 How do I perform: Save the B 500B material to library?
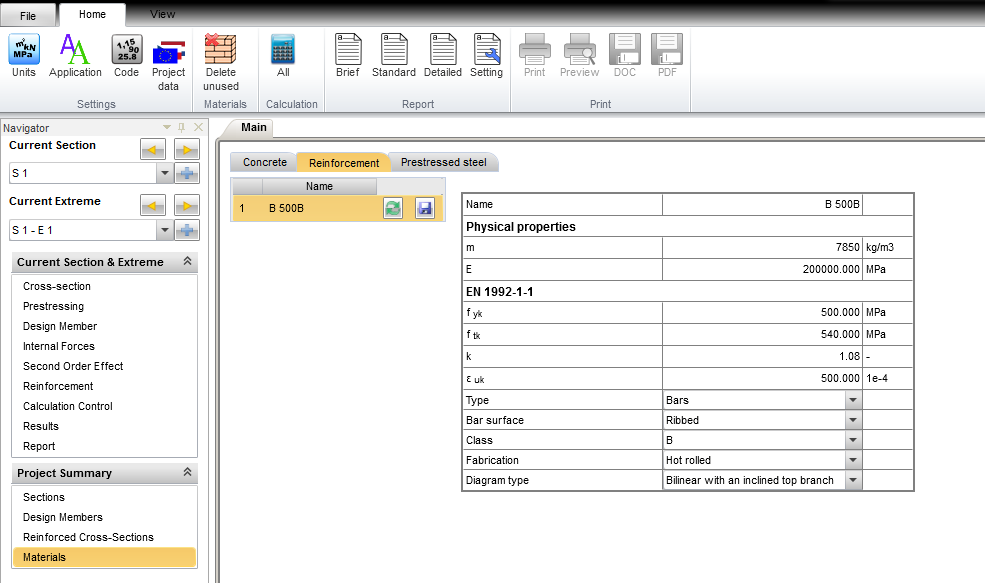(x=423, y=208)
